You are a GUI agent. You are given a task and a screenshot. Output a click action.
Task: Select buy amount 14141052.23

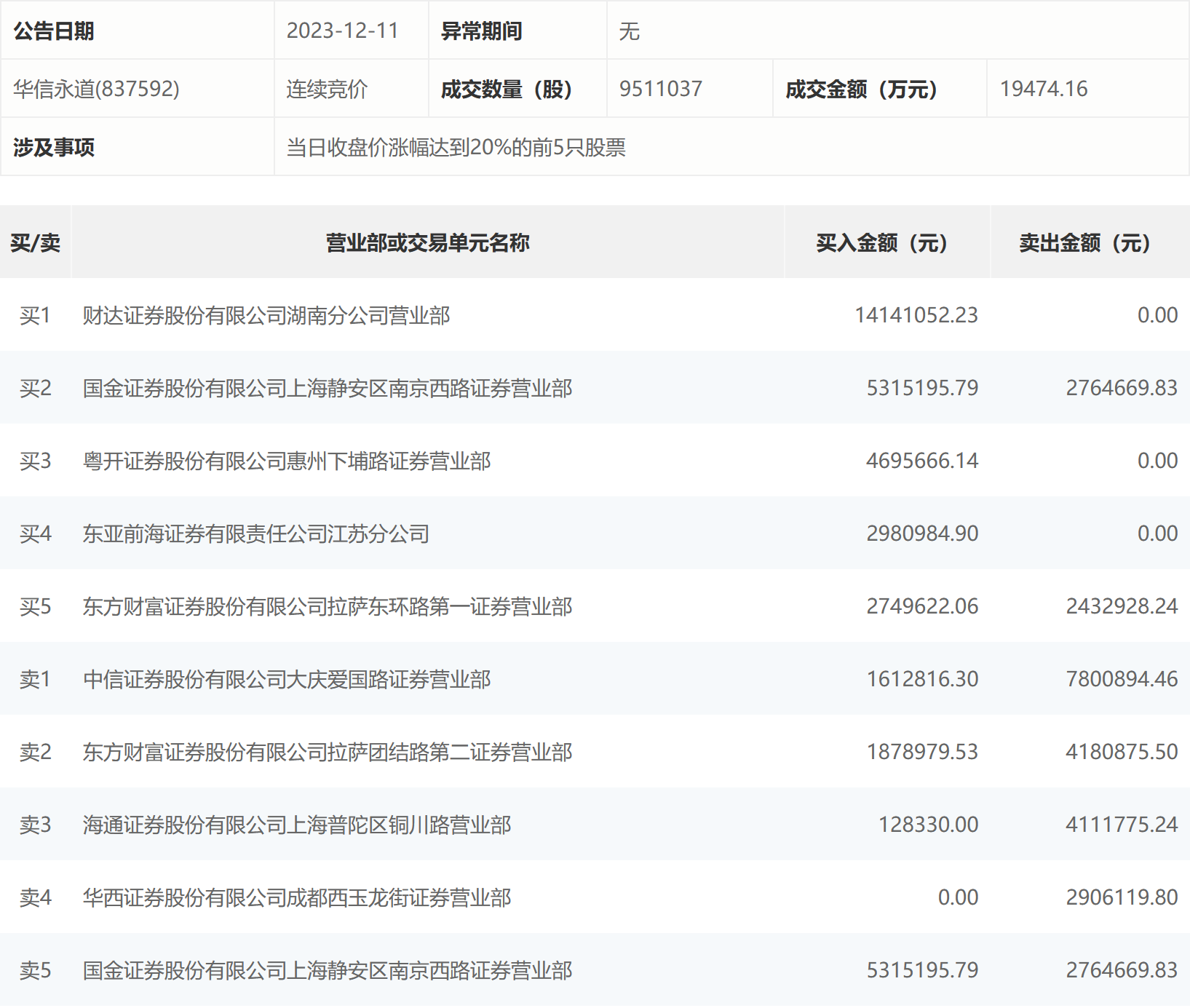(916, 315)
